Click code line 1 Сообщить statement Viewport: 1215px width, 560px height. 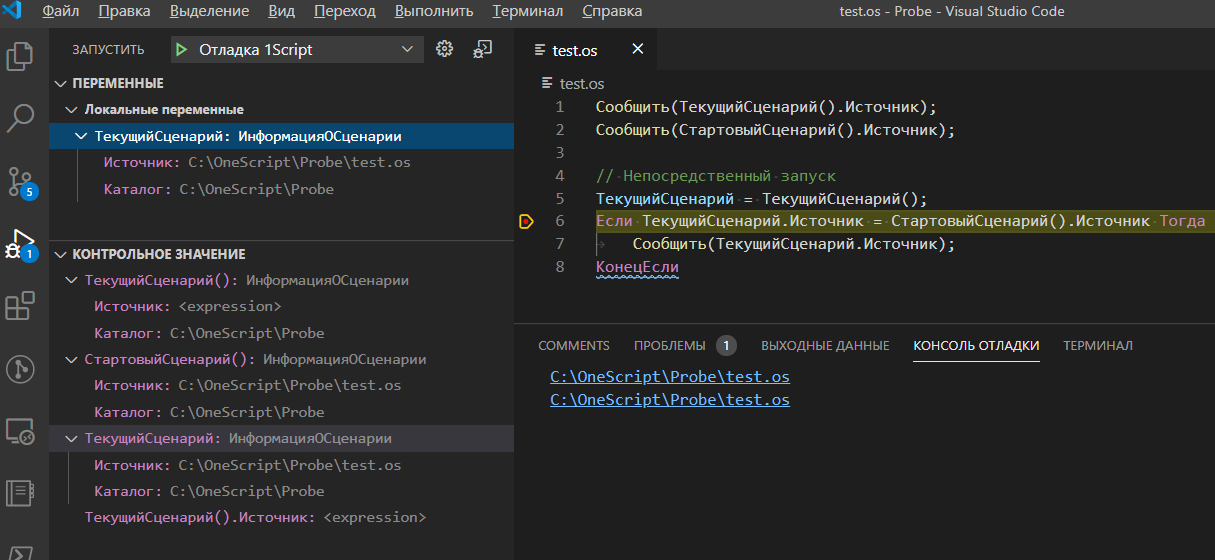[766, 107]
